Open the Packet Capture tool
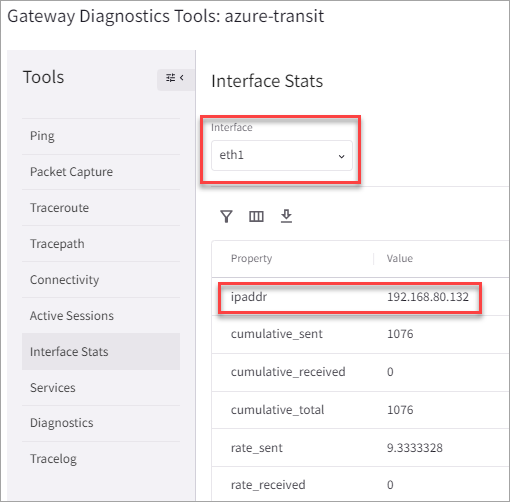 (x=101, y=172)
